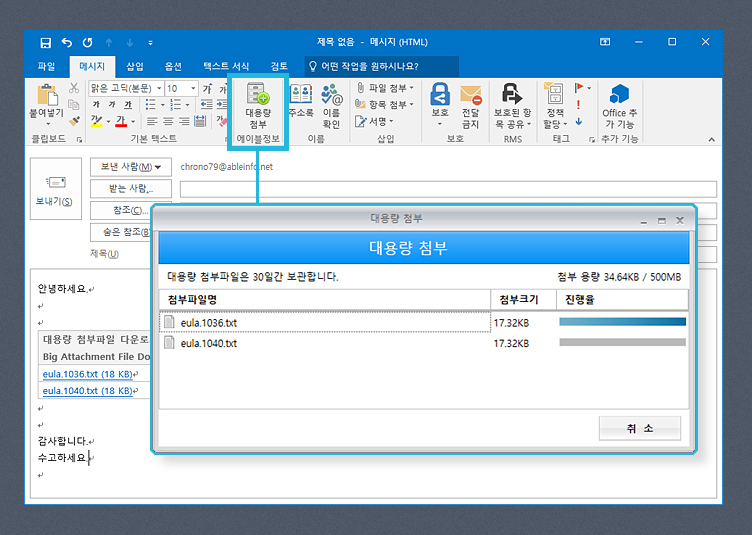
Task: Open the 주소록 address book
Action: click(x=300, y=103)
